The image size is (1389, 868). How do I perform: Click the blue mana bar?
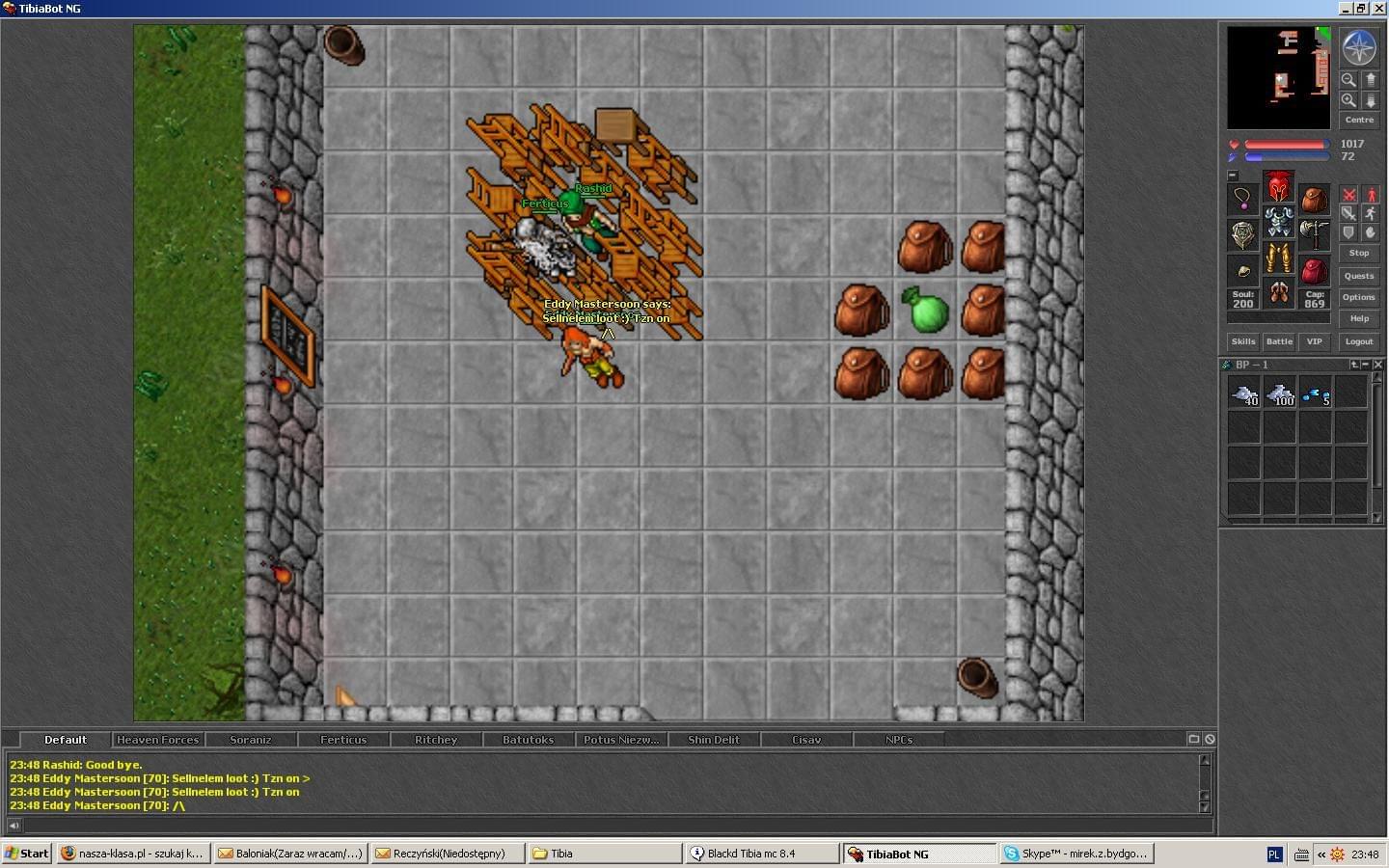point(1286,156)
